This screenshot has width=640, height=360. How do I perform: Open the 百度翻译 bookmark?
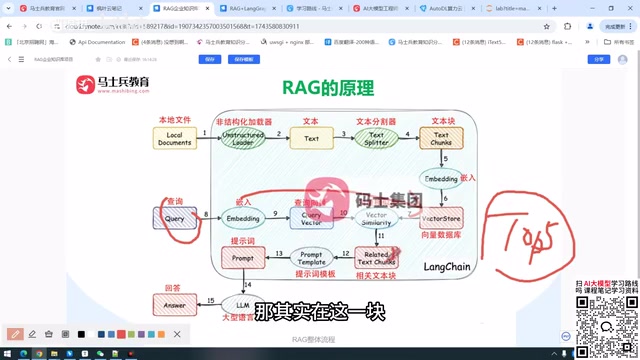coord(351,42)
